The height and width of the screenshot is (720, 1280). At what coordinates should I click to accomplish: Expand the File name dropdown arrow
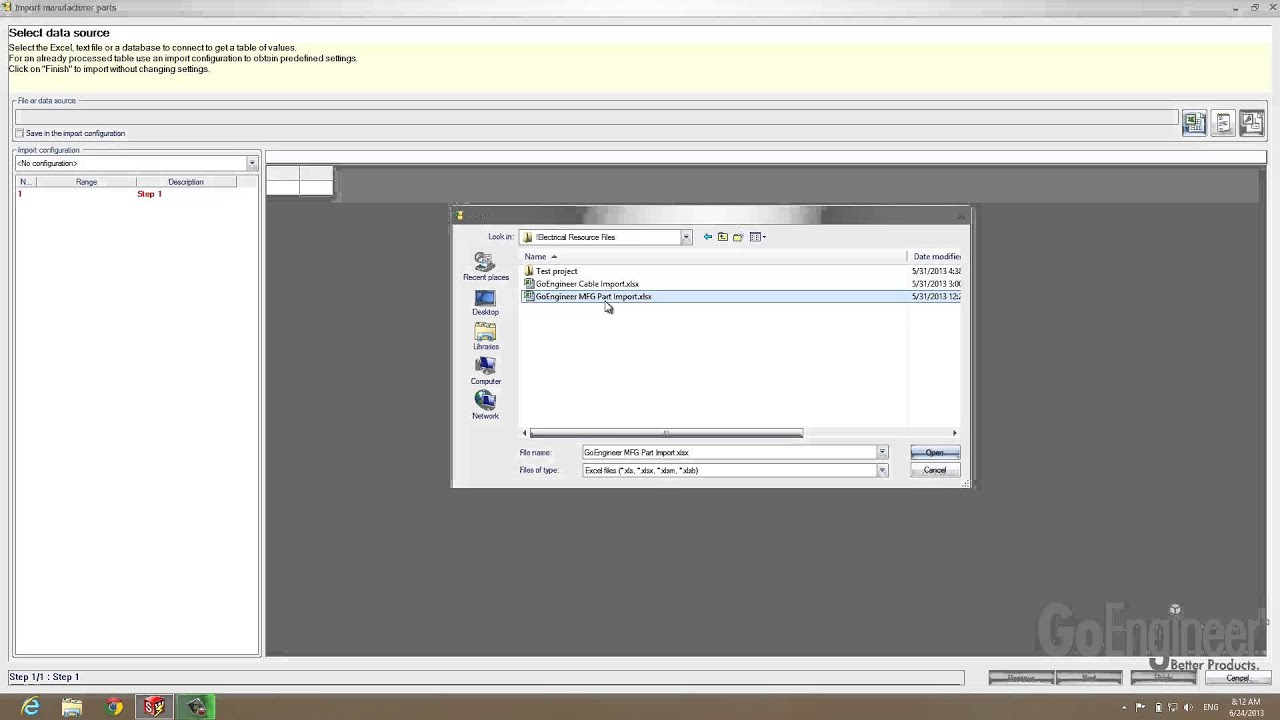point(882,453)
